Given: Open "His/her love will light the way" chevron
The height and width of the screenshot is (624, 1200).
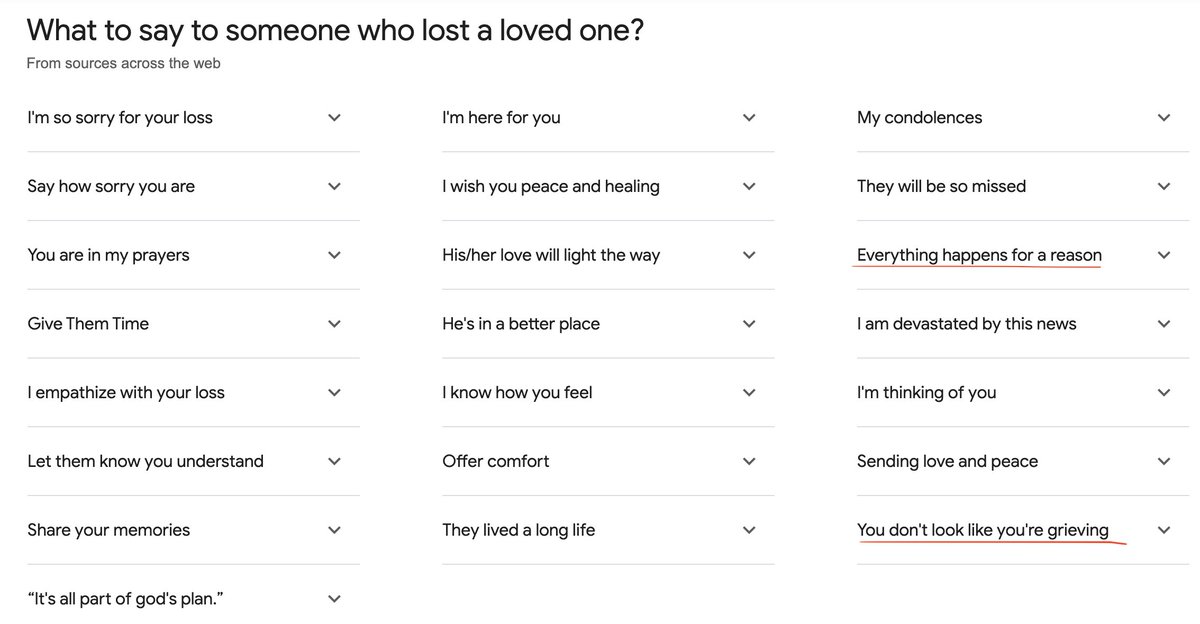Looking at the screenshot, I should 749,255.
